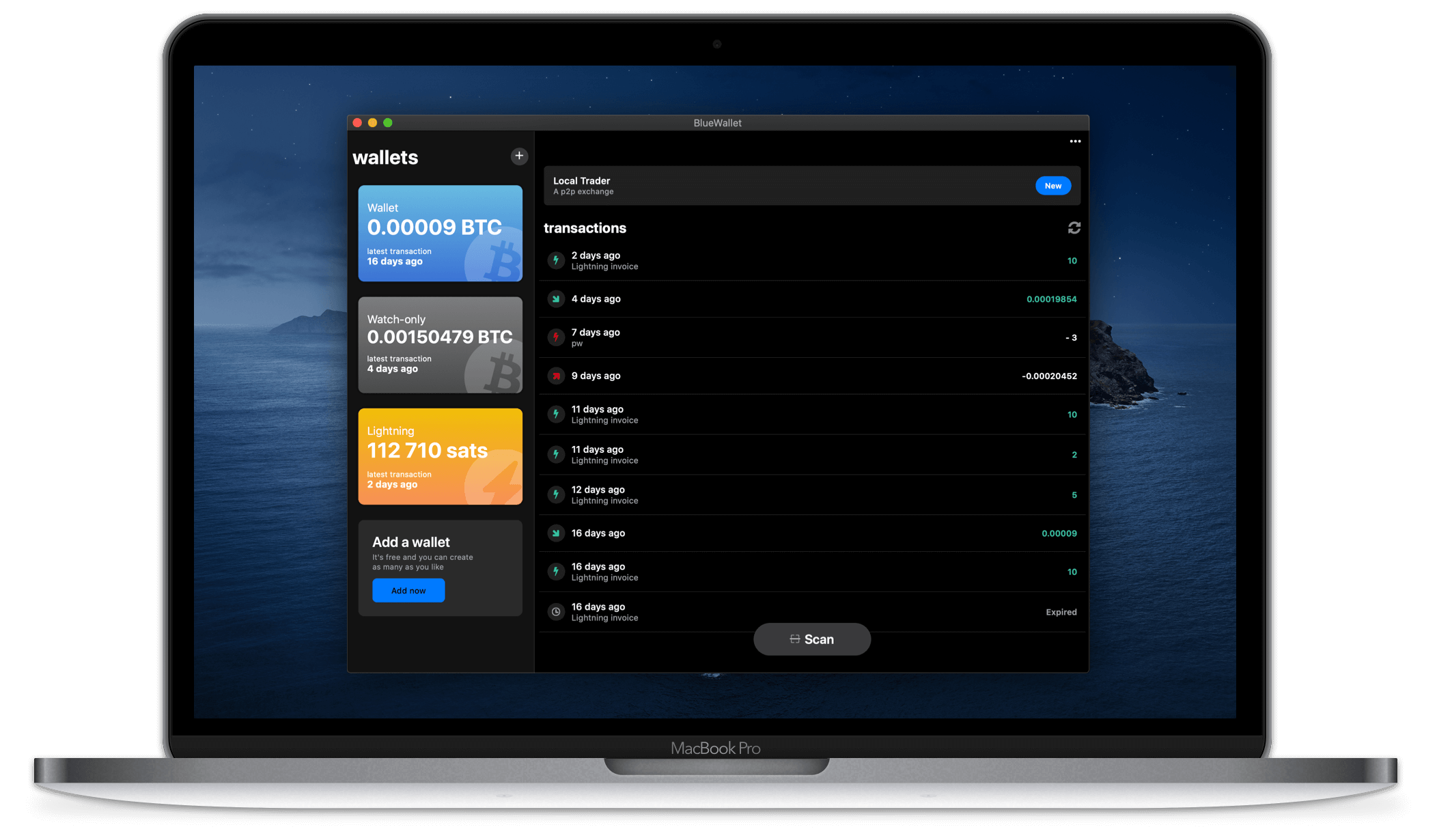Click the add wallet plus icon
Viewport: 1437px width, 840px height.
518,156
